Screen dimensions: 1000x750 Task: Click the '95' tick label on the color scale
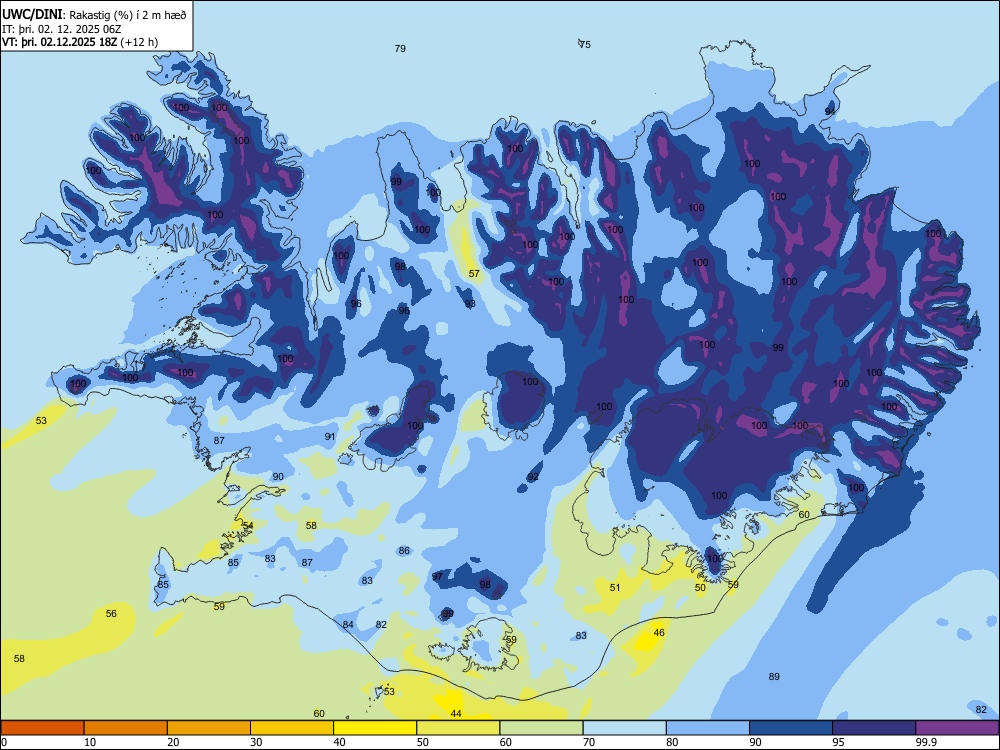[839, 742]
